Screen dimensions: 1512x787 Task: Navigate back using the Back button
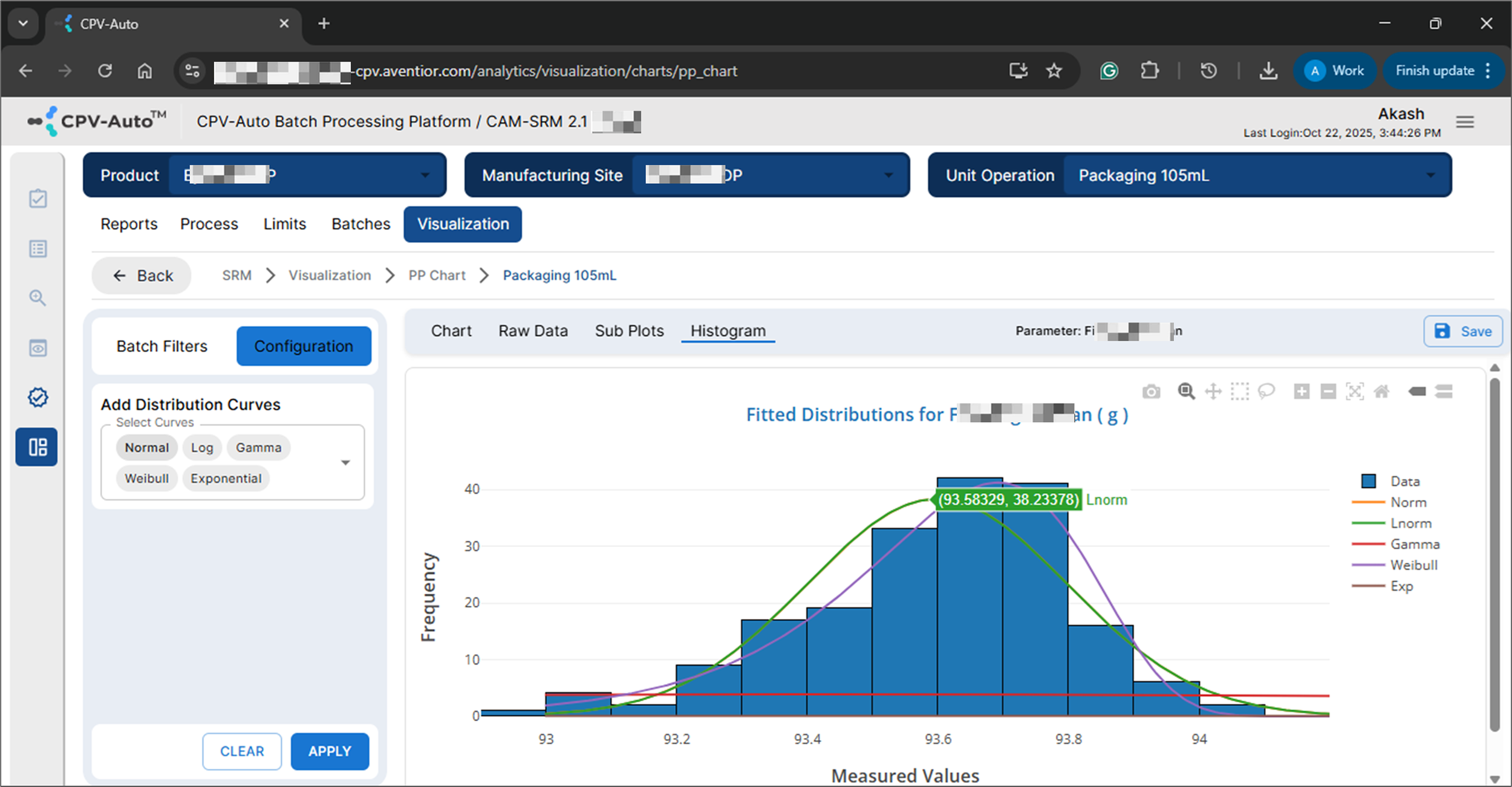point(141,275)
